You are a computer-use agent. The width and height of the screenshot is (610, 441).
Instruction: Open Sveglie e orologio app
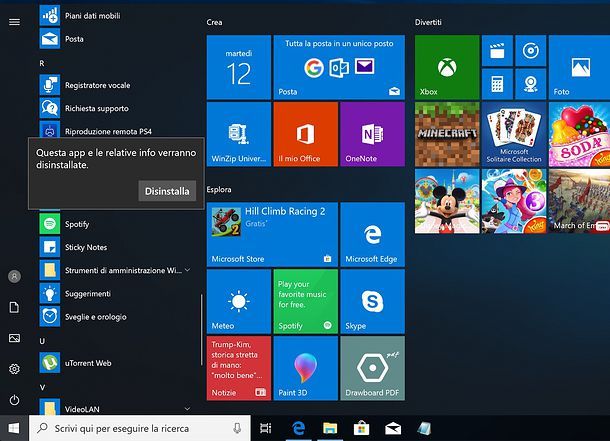(115, 317)
